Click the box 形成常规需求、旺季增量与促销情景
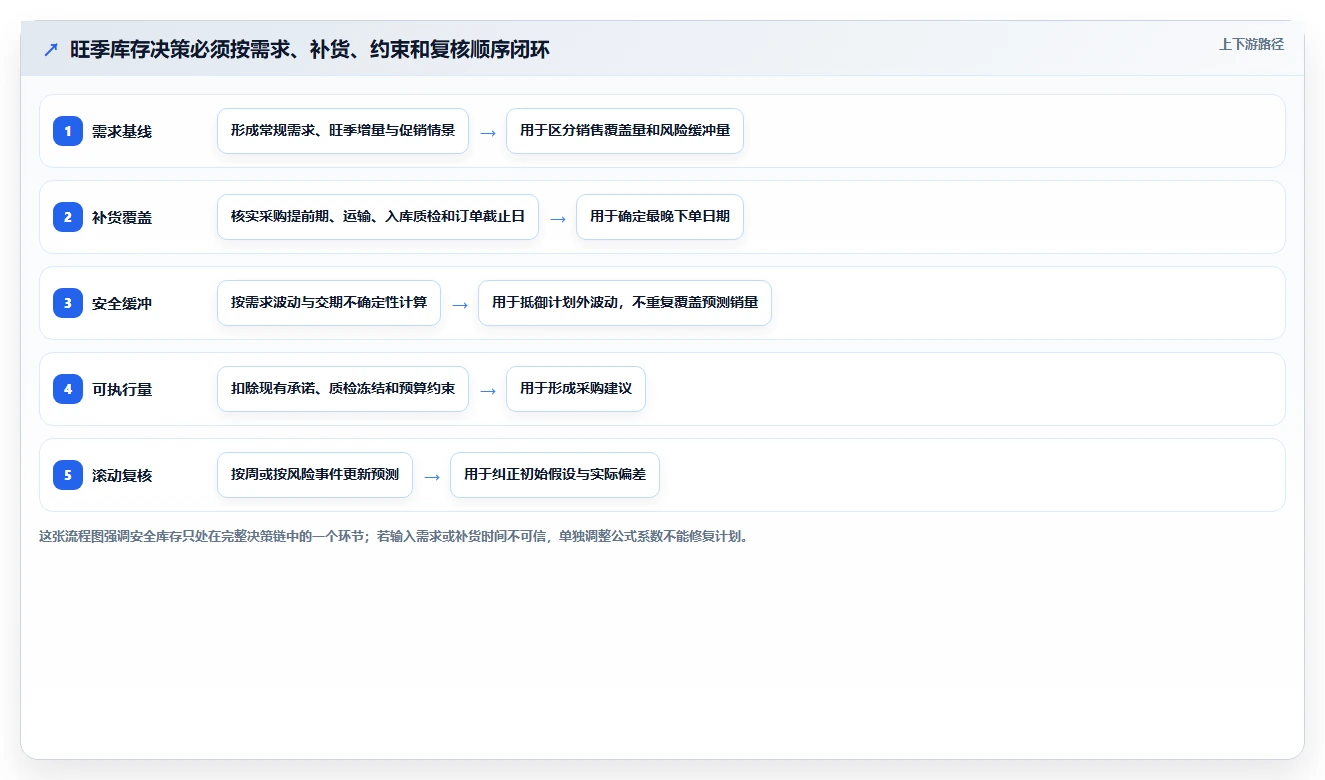Viewport: 1325px width, 780px height. tap(343, 131)
